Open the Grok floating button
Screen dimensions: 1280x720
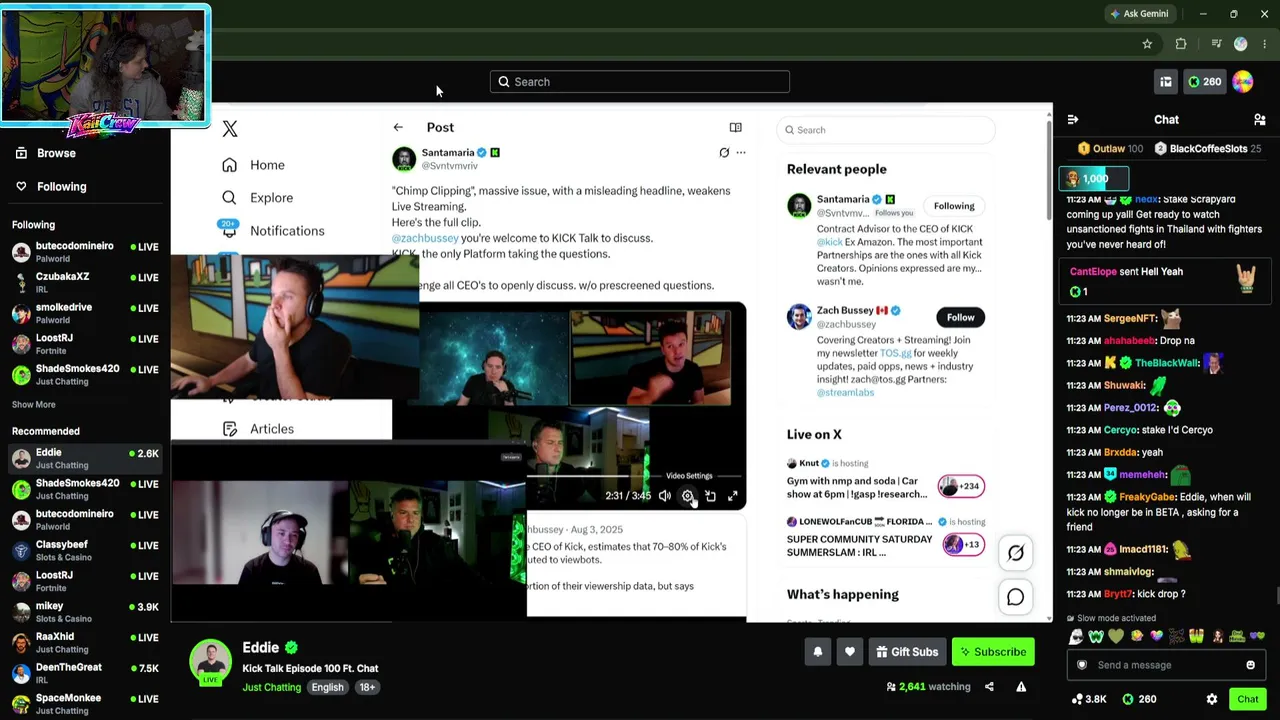1016,553
